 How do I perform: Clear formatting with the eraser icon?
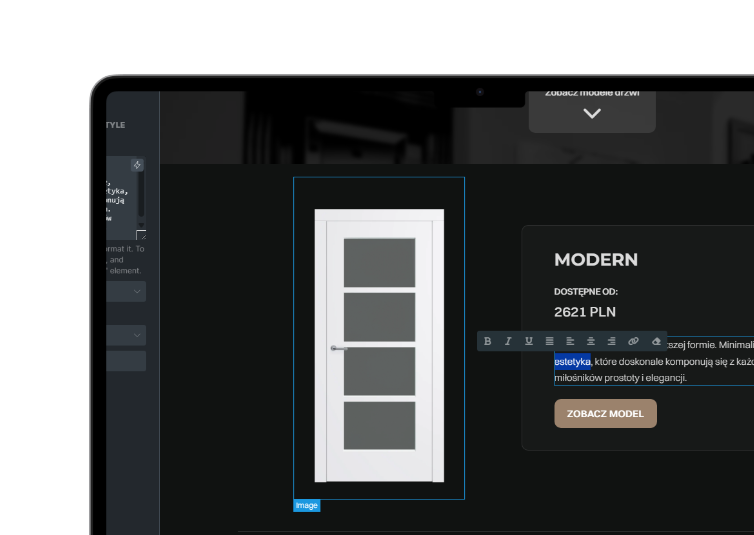[x=656, y=341]
